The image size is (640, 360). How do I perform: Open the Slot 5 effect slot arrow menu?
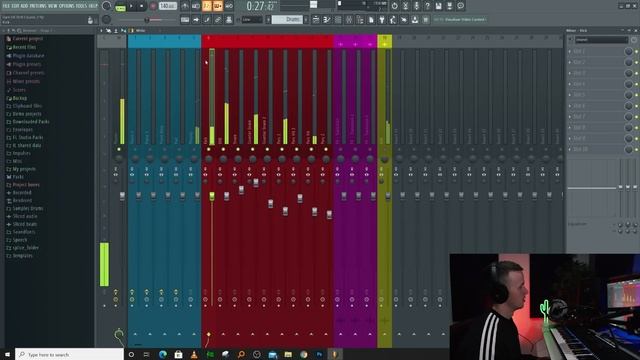click(x=570, y=95)
